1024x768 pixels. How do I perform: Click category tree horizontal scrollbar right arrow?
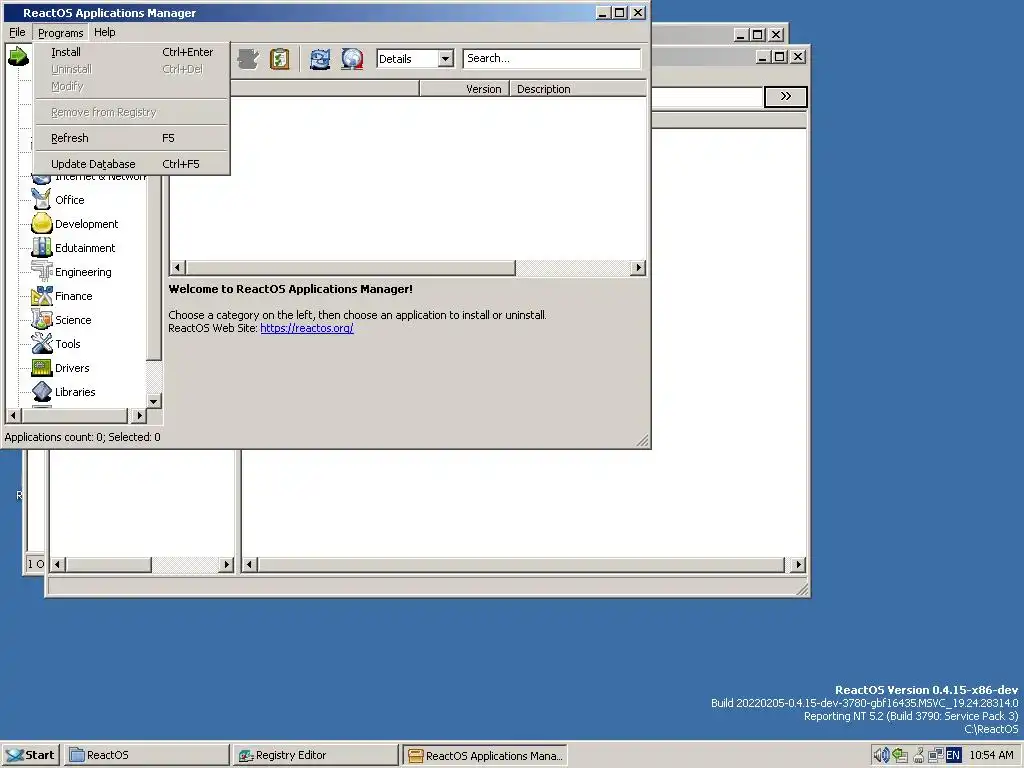coord(138,415)
